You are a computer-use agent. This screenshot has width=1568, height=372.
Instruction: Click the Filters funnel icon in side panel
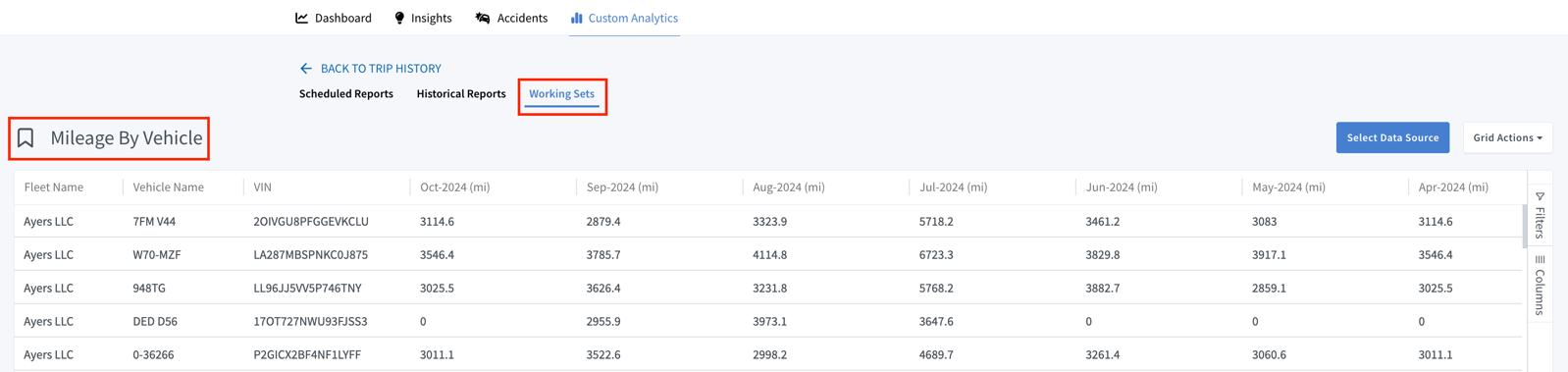pyautogui.click(x=1540, y=196)
